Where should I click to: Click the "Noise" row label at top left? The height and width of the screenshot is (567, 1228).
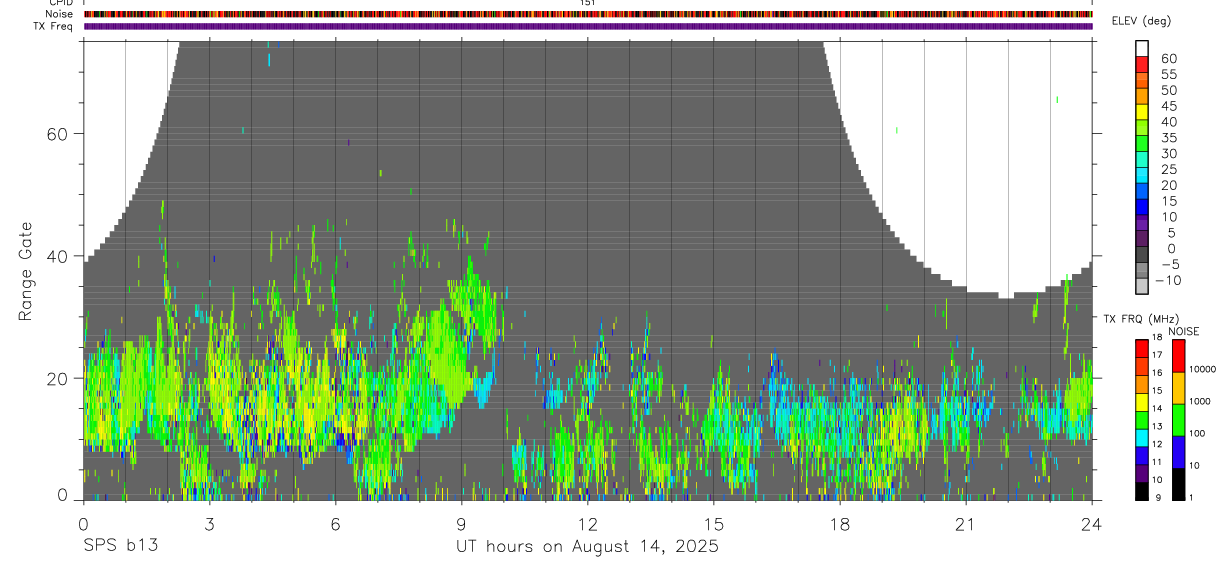(60, 14)
